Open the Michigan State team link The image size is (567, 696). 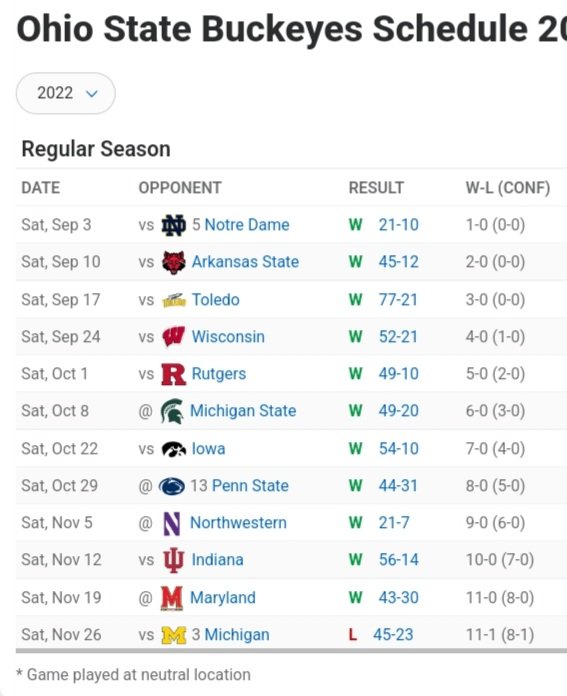[243, 411]
